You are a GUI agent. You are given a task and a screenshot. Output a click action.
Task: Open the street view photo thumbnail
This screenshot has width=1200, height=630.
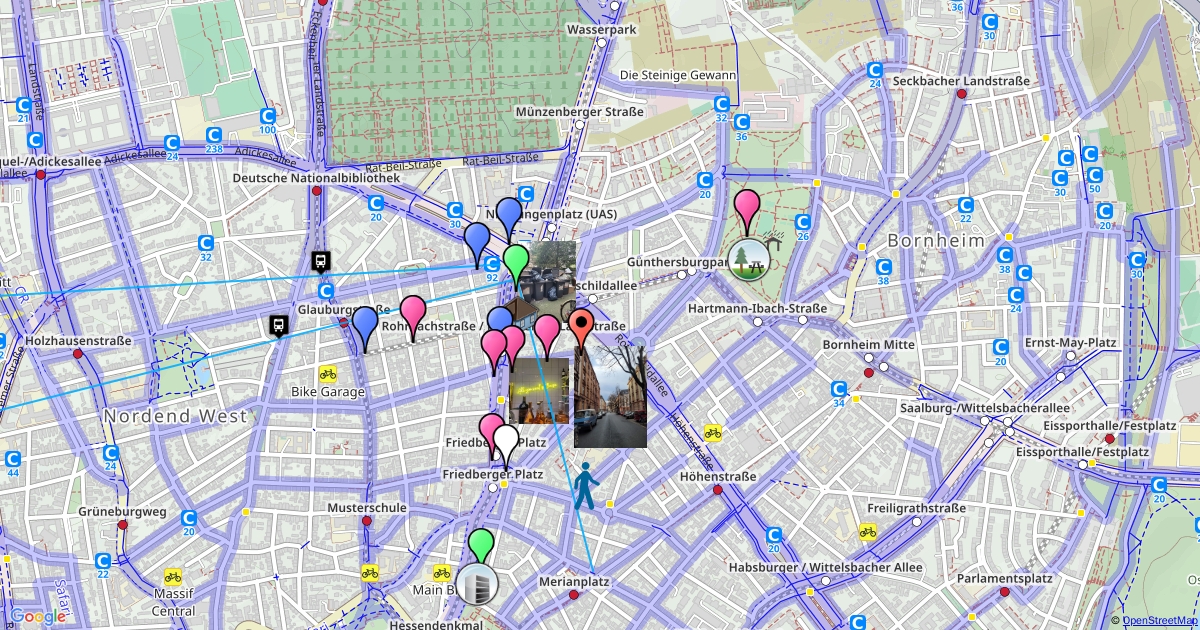point(610,397)
